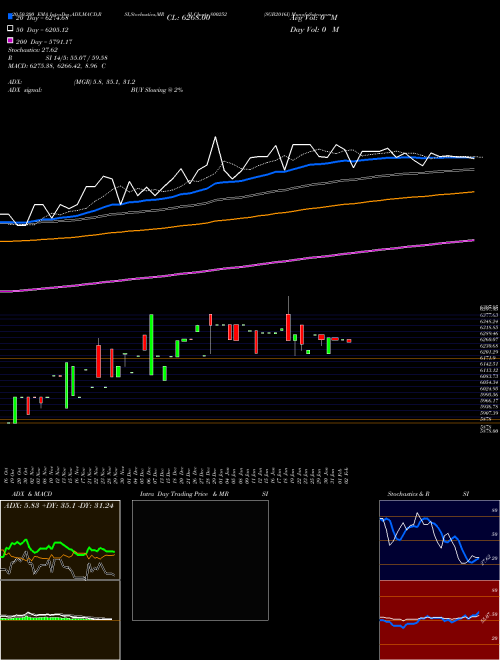Screen dimensions: 500x660
Task: Select the '200 Day - 5791.17' label
Action: [44, 42]
